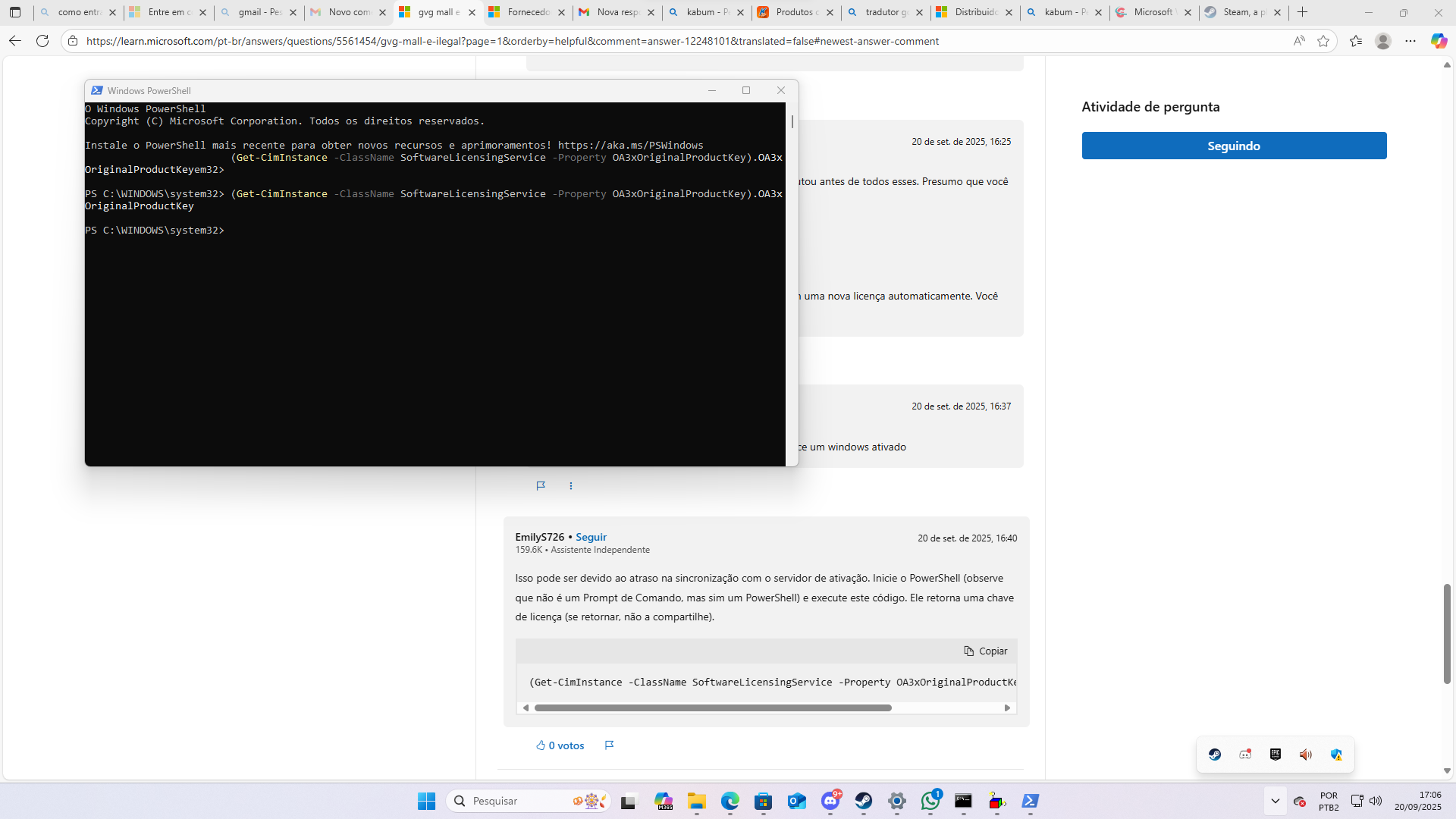
Task: Expand hidden system tray icons chevron
Action: coord(1276,801)
